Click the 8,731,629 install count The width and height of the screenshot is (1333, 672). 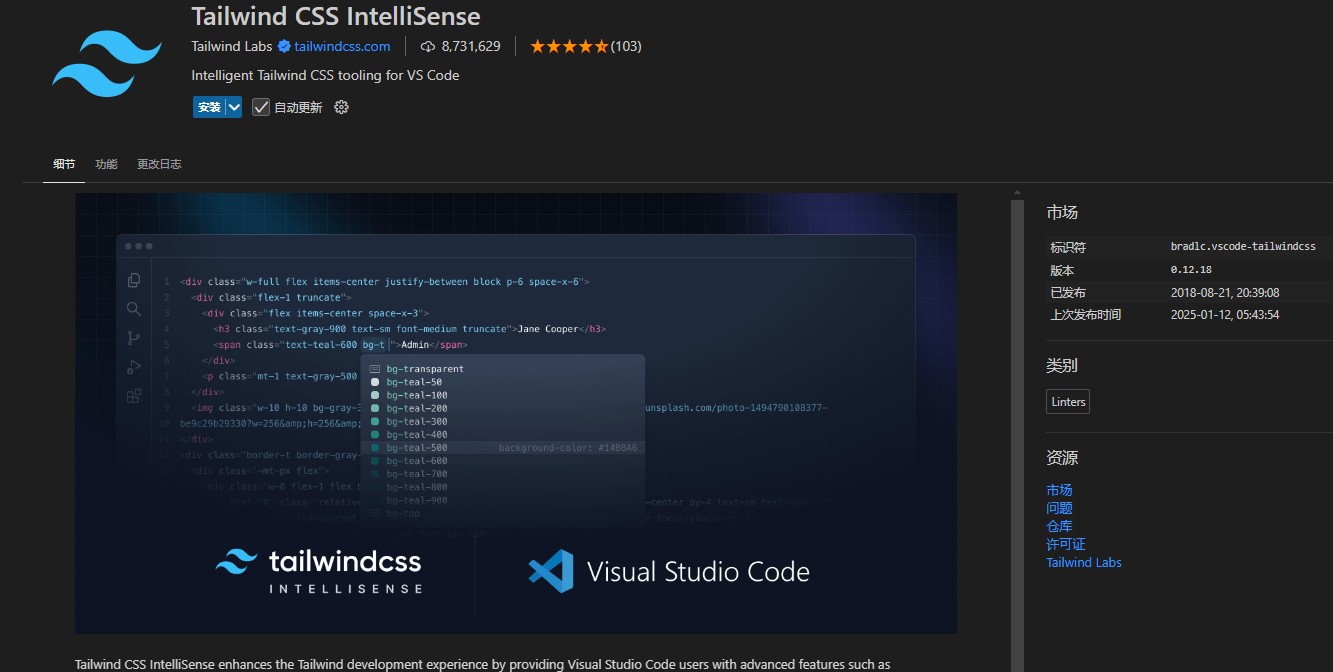coord(471,46)
